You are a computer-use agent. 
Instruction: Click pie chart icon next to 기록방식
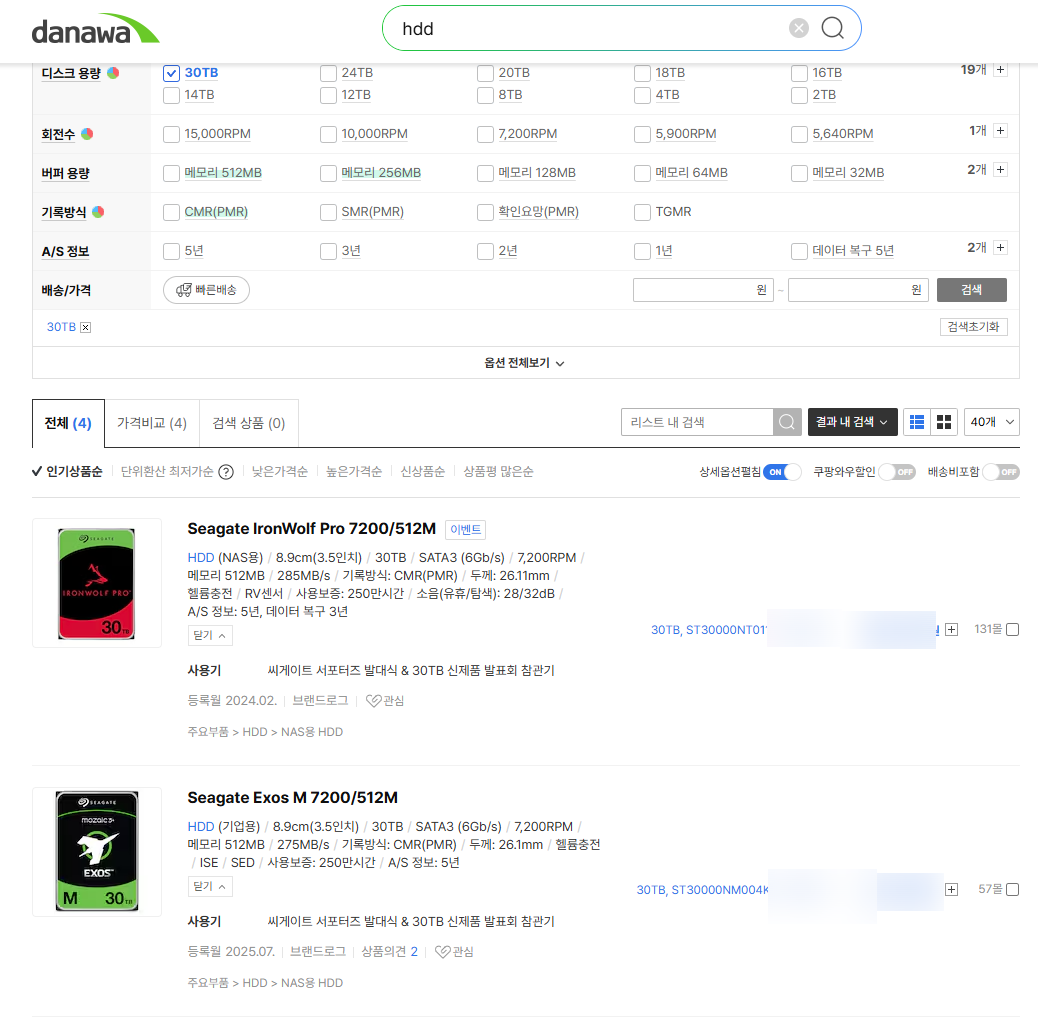(x=98, y=212)
